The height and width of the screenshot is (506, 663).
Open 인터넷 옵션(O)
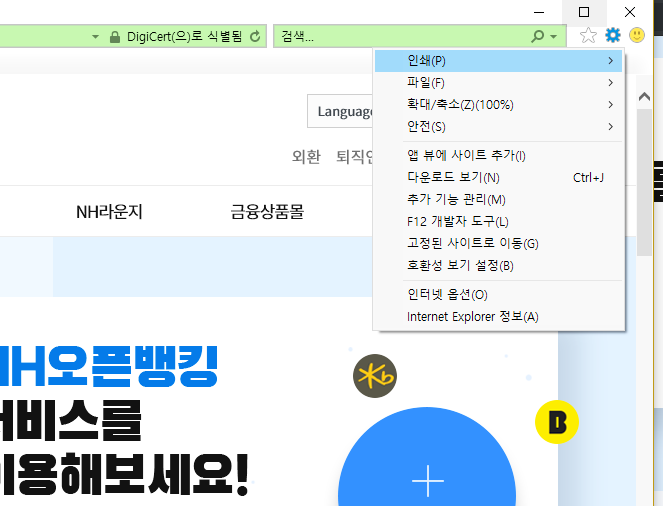[499, 295]
